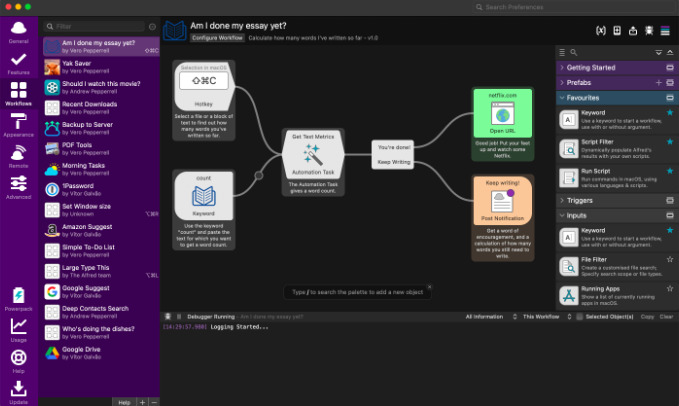Click the palette search magnifier icon
679x406 pixels.
pyautogui.click(x=573, y=52)
